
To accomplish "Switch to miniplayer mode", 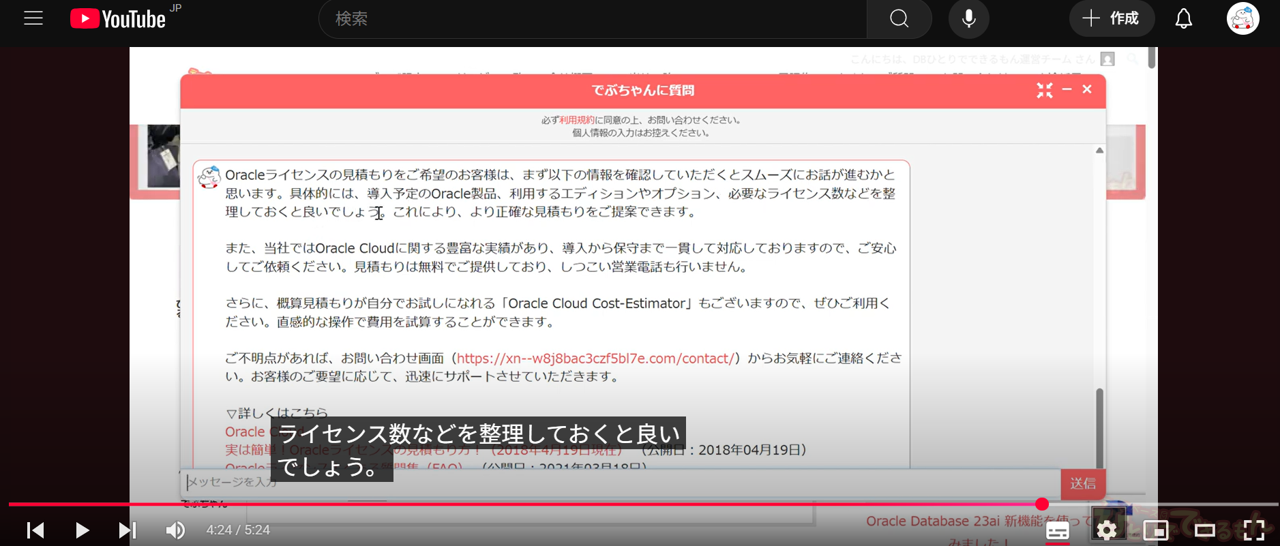I will [x=1156, y=530].
